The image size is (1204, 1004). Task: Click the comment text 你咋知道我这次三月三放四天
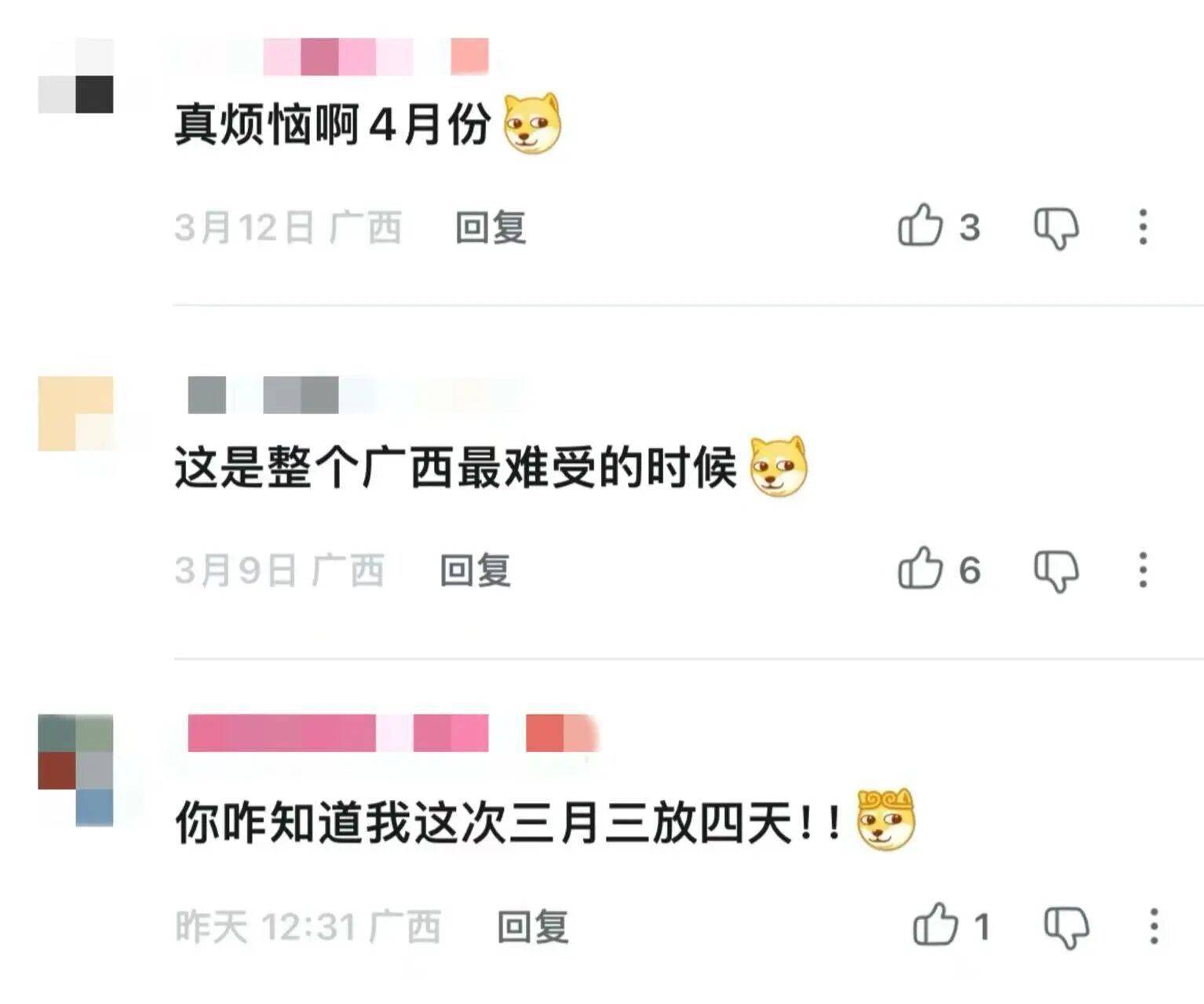[508, 823]
